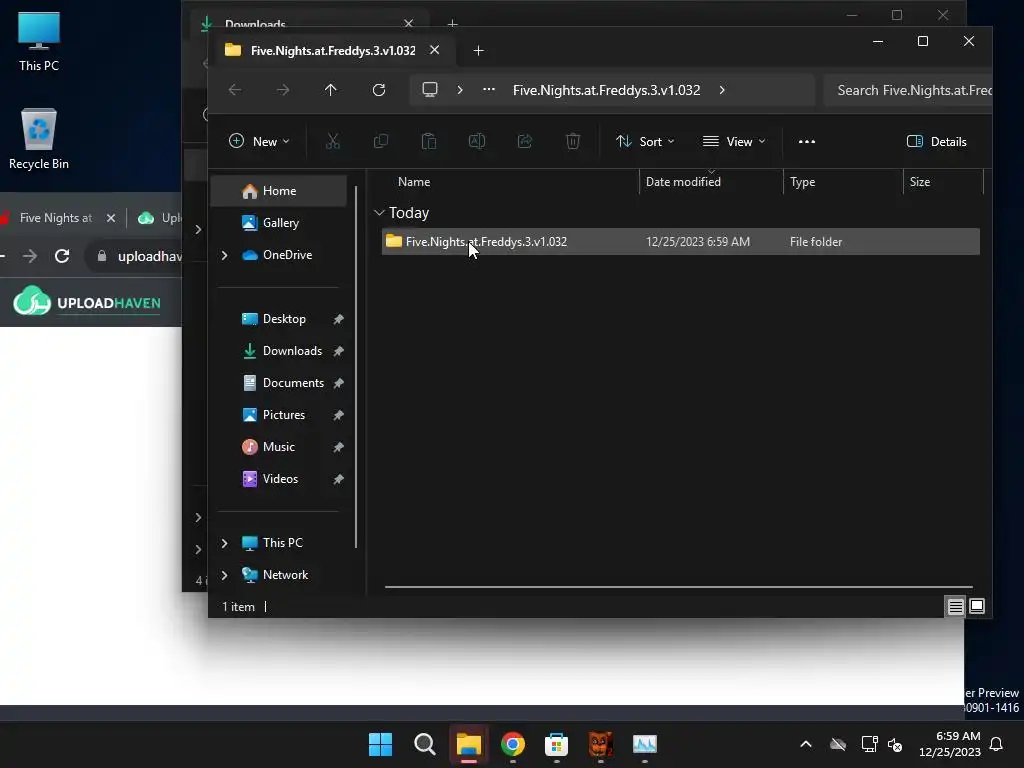Image resolution: width=1024 pixels, height=768 pixels.
Task: Expand chevron after Five.Nights.at.Freddys.3.v1.032 in address bar
Action: [722, 90]
